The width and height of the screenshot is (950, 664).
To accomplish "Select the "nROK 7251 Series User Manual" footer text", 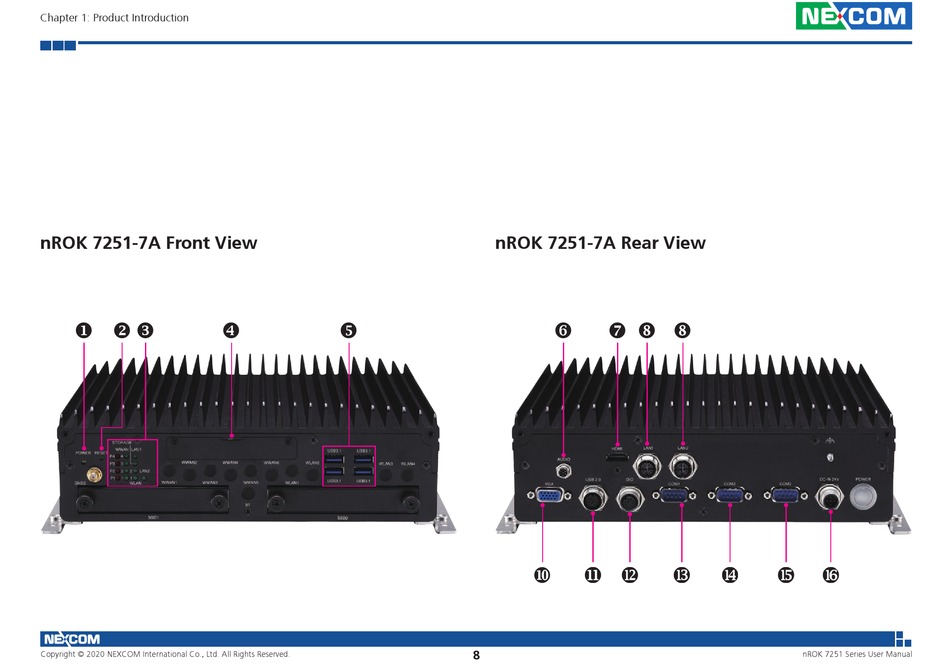I will tap(857, 654).
